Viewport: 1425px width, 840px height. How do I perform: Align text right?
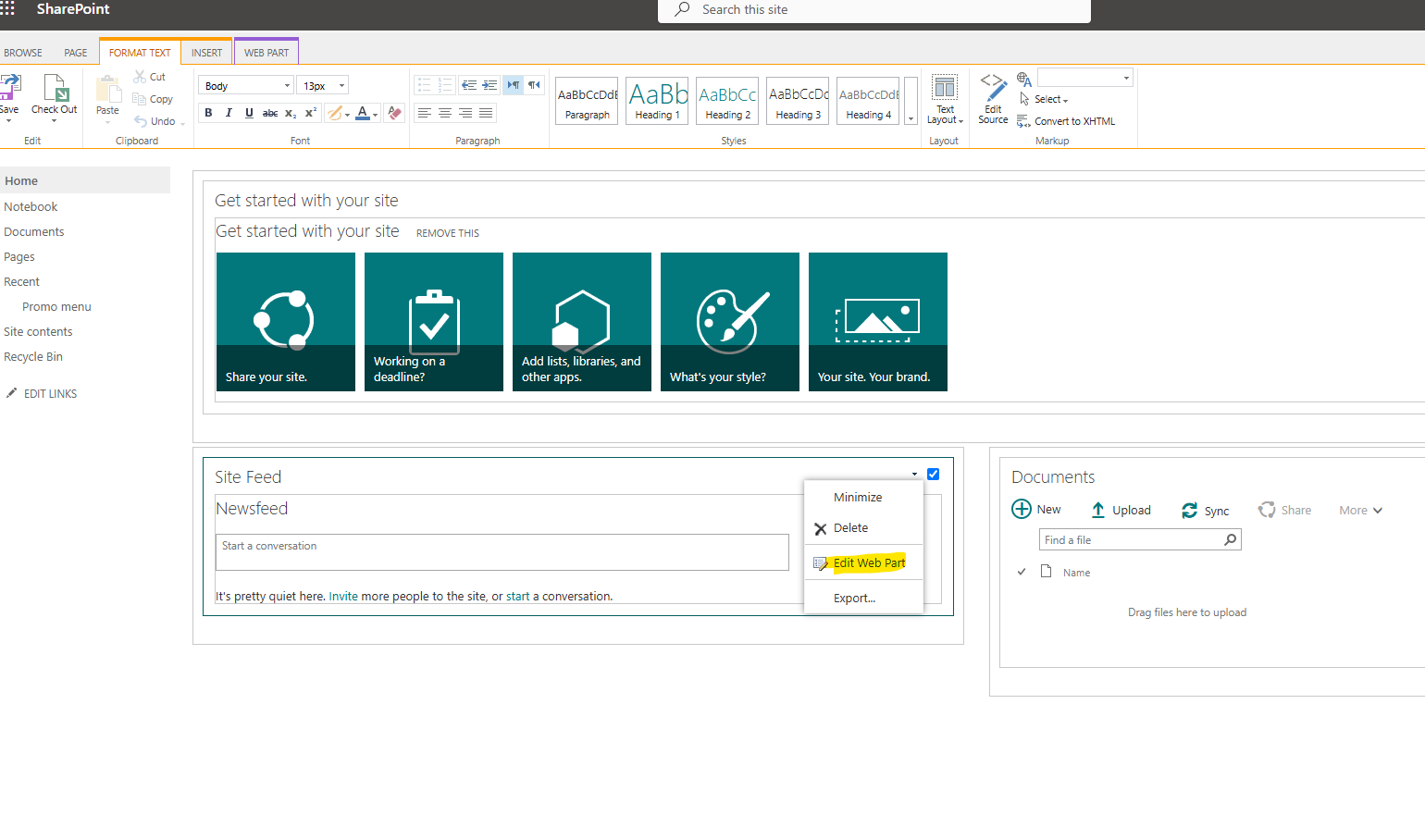point(465,113)
